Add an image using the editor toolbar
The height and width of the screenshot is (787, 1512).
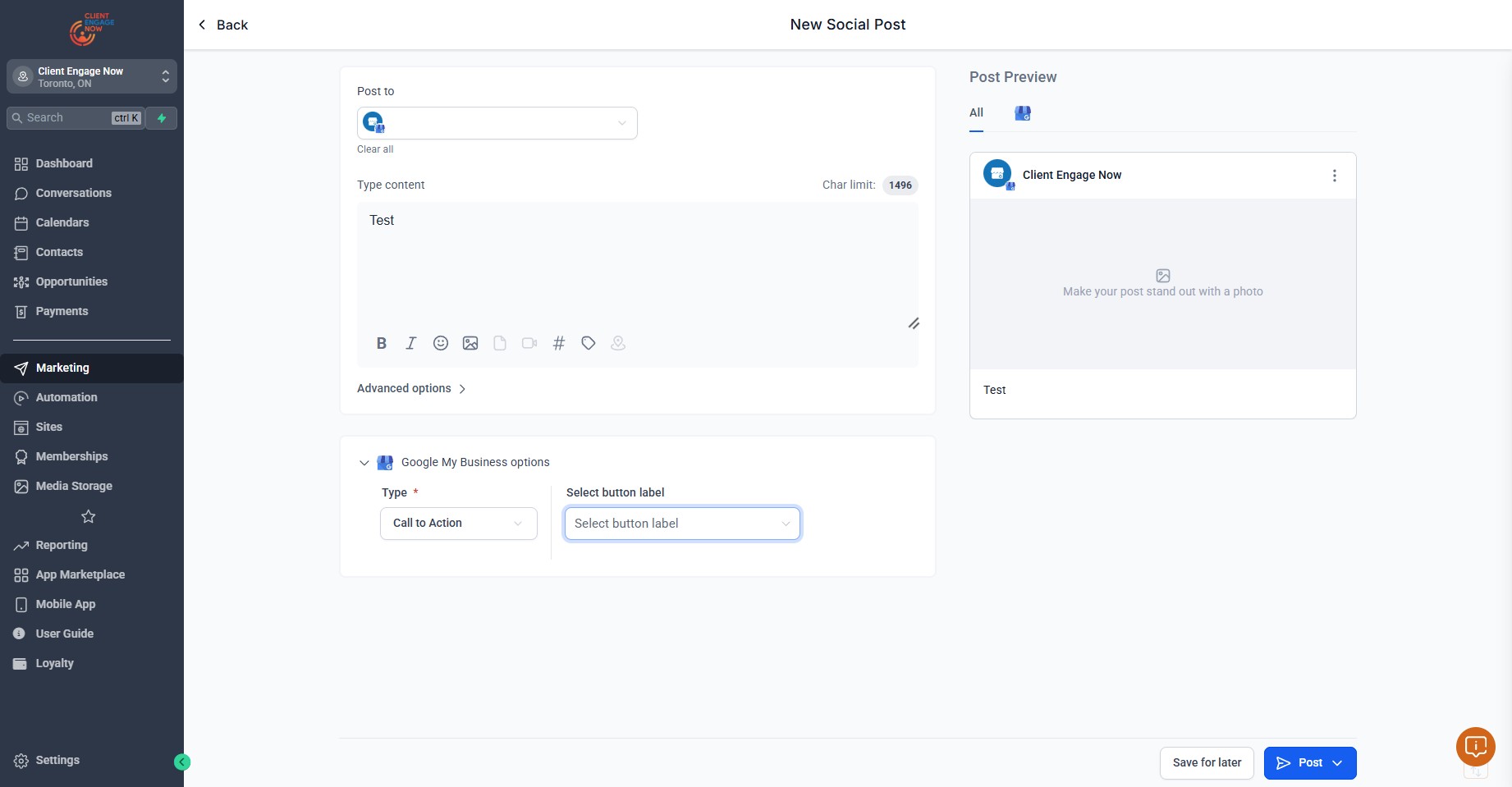point(470,343)
